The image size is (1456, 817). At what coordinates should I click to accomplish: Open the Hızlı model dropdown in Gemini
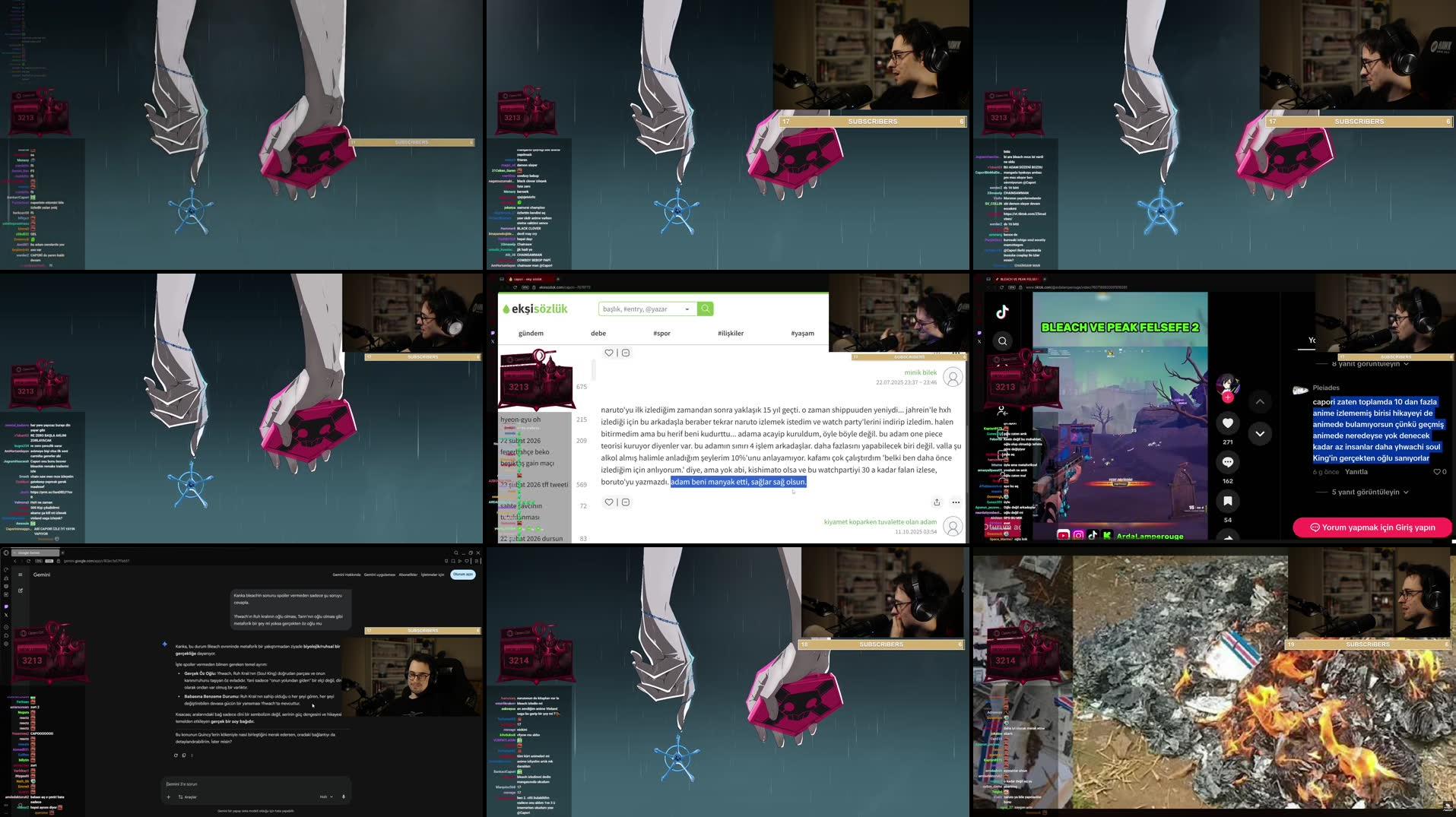point(327,797)
